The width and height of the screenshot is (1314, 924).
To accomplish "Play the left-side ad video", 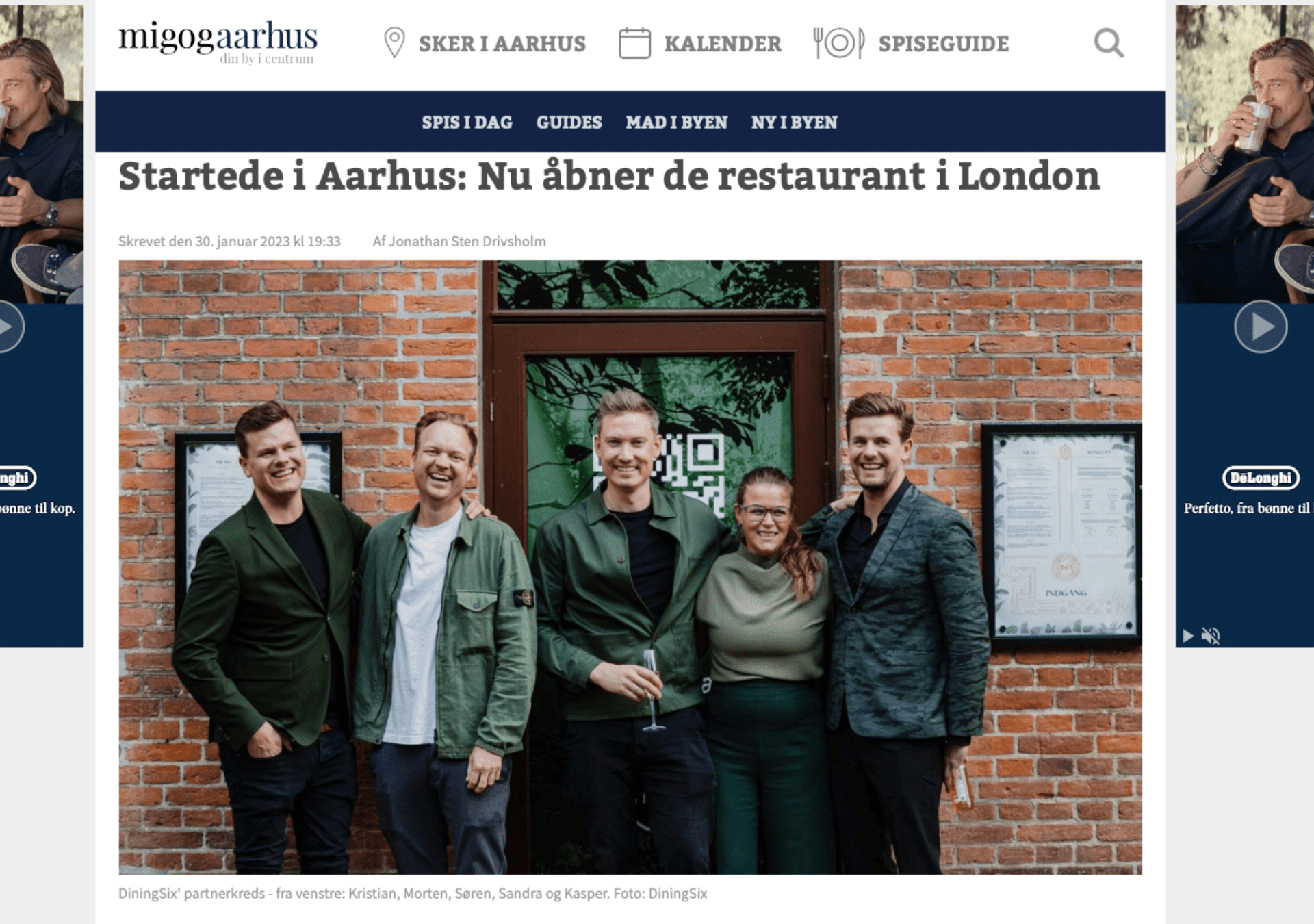I will [x=8, y=326].
